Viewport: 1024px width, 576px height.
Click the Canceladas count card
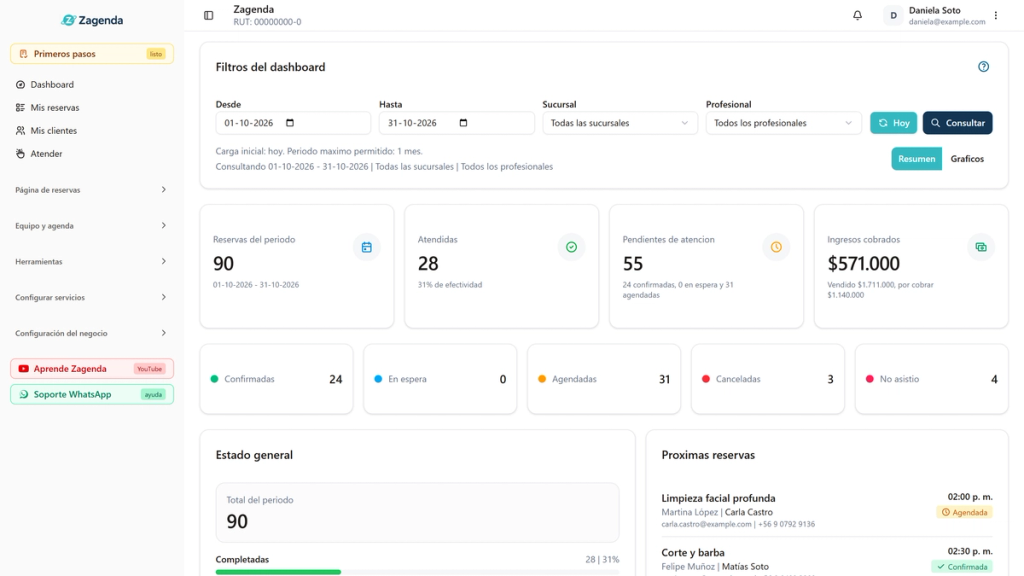(768, 379)
